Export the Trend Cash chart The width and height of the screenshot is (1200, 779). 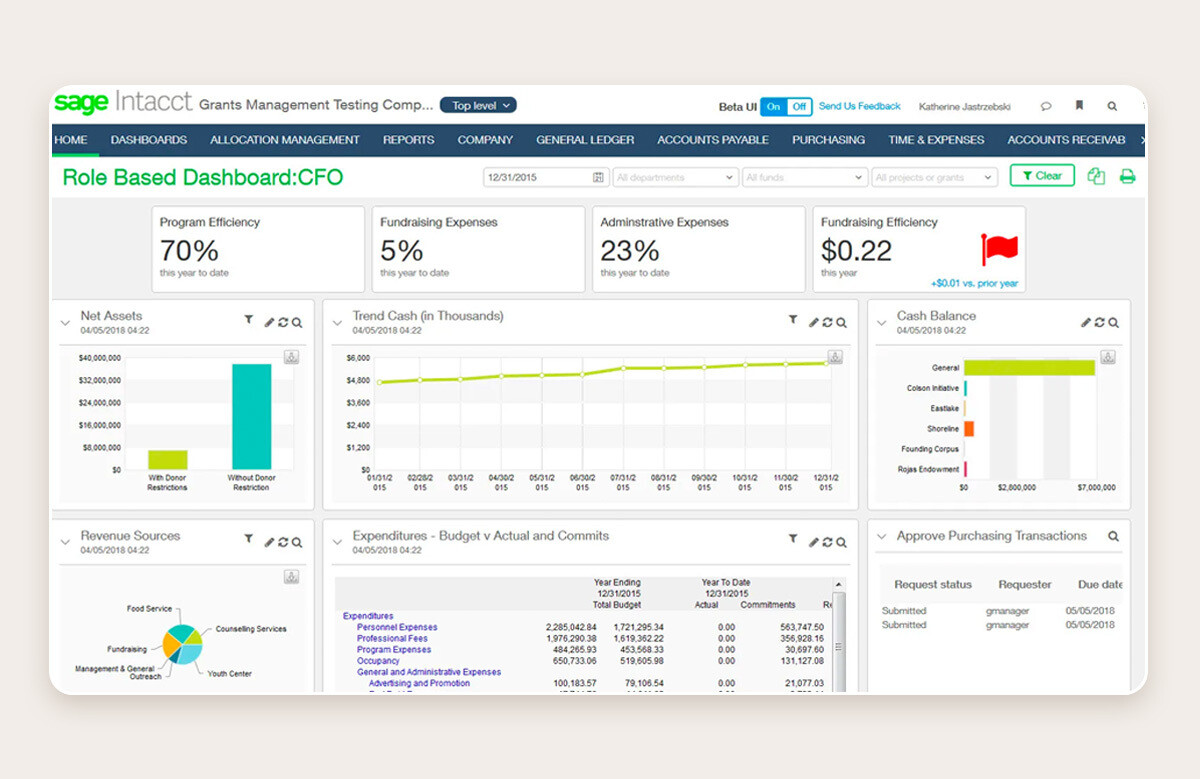coord(835,357)
